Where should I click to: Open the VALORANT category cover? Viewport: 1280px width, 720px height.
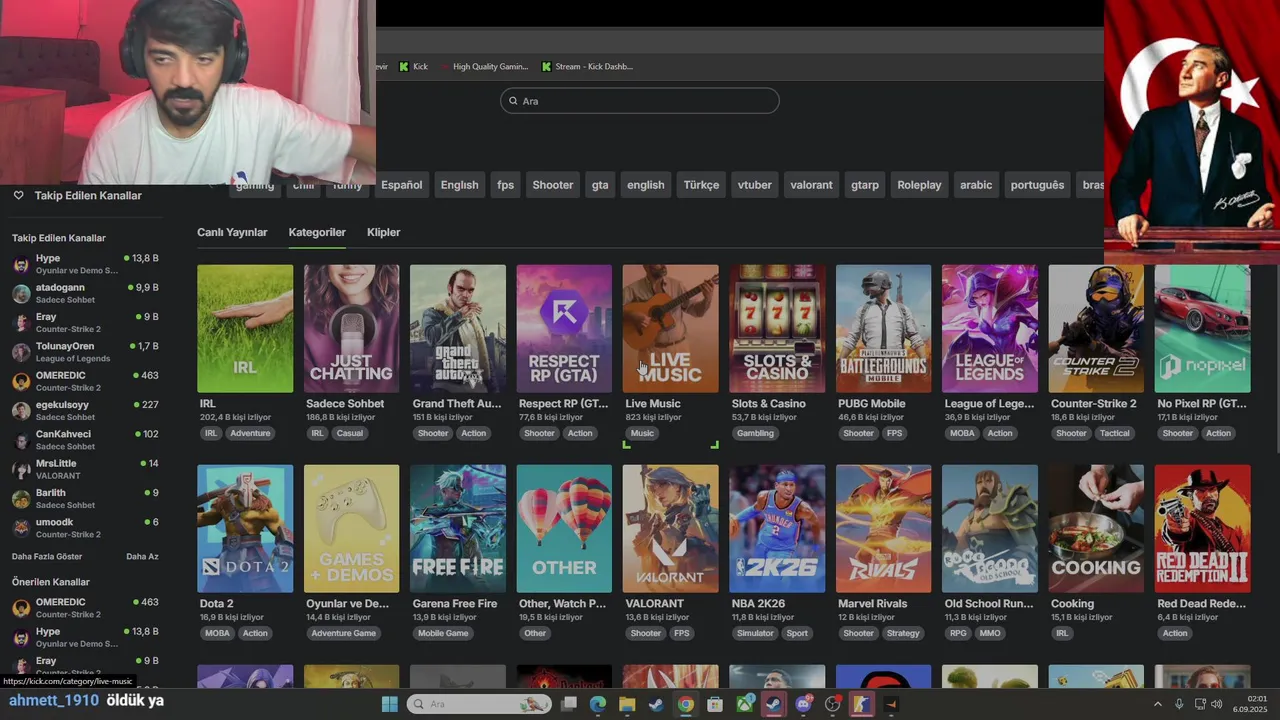click(x=670, y=528)
